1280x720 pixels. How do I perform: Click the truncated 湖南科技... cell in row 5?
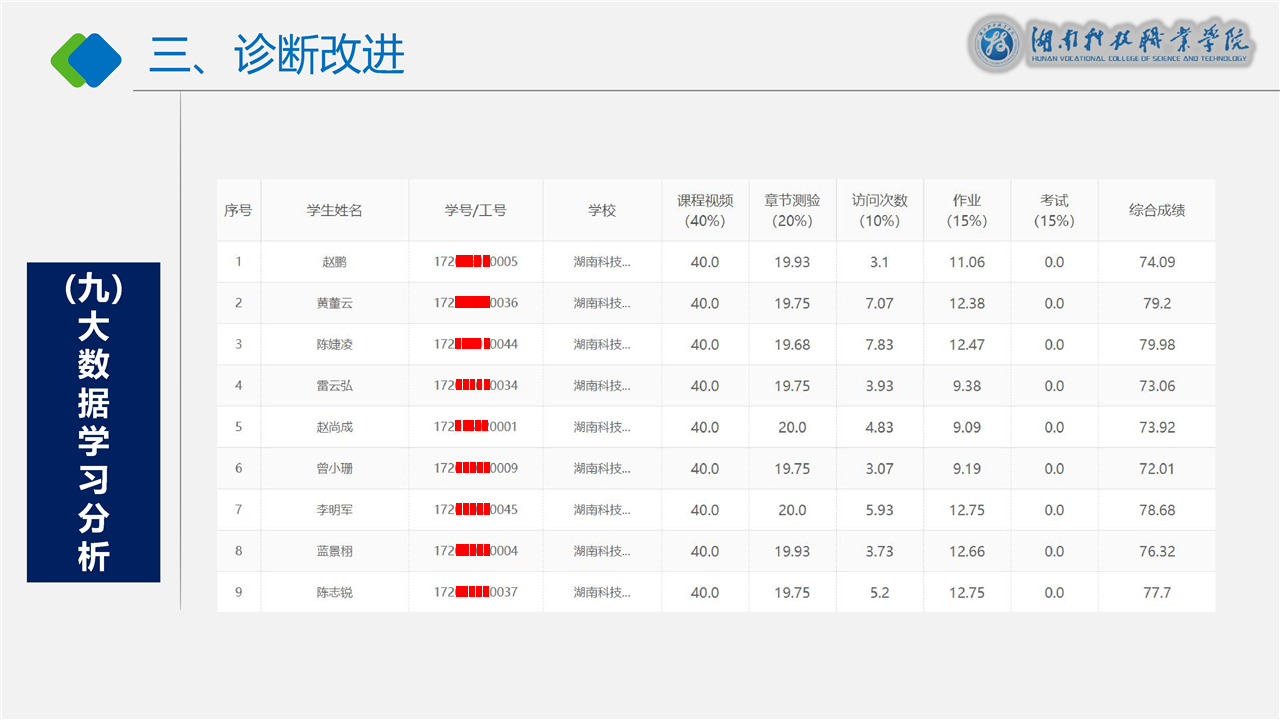click(602, 427)
